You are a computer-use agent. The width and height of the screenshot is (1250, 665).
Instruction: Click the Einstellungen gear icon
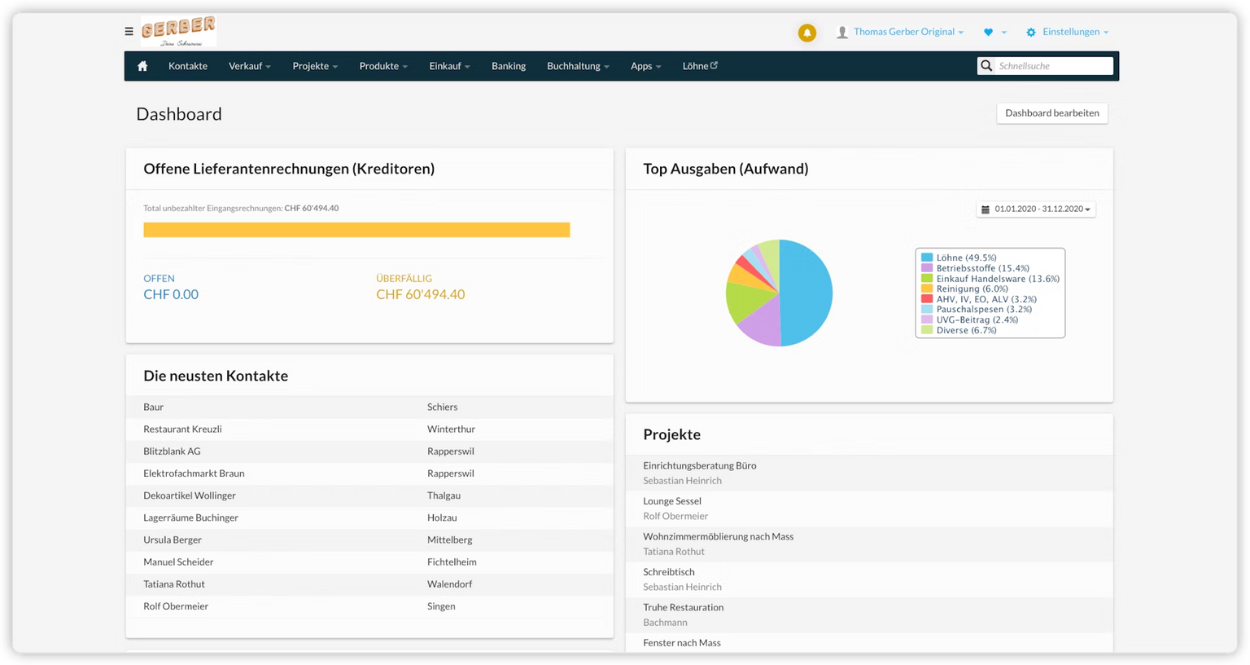pos(1031,33)
